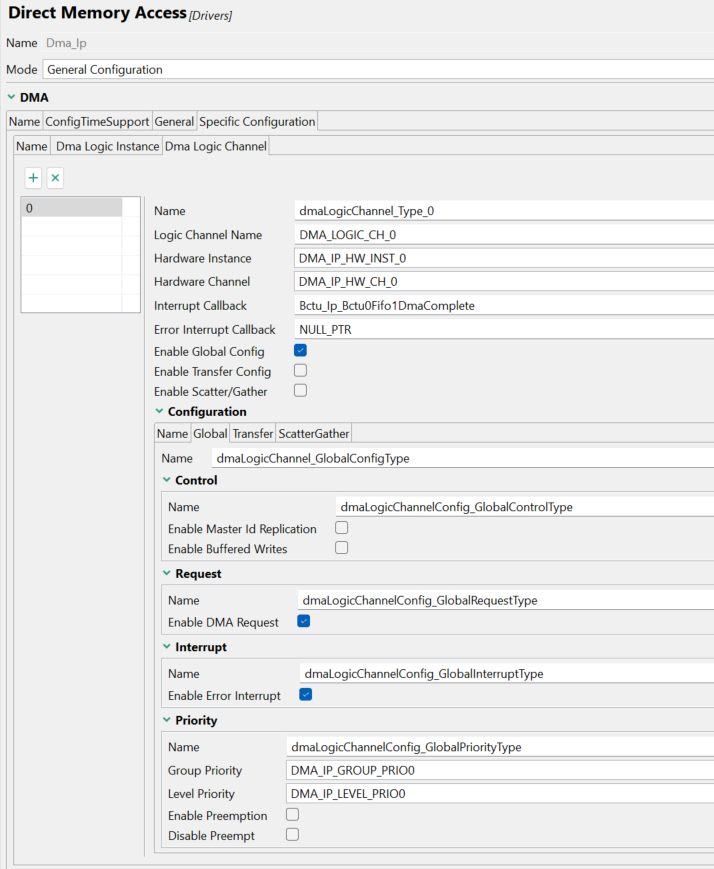The image size is (714, 869).
Task: Switch to the General tab
Action: [x=174, y=121]
